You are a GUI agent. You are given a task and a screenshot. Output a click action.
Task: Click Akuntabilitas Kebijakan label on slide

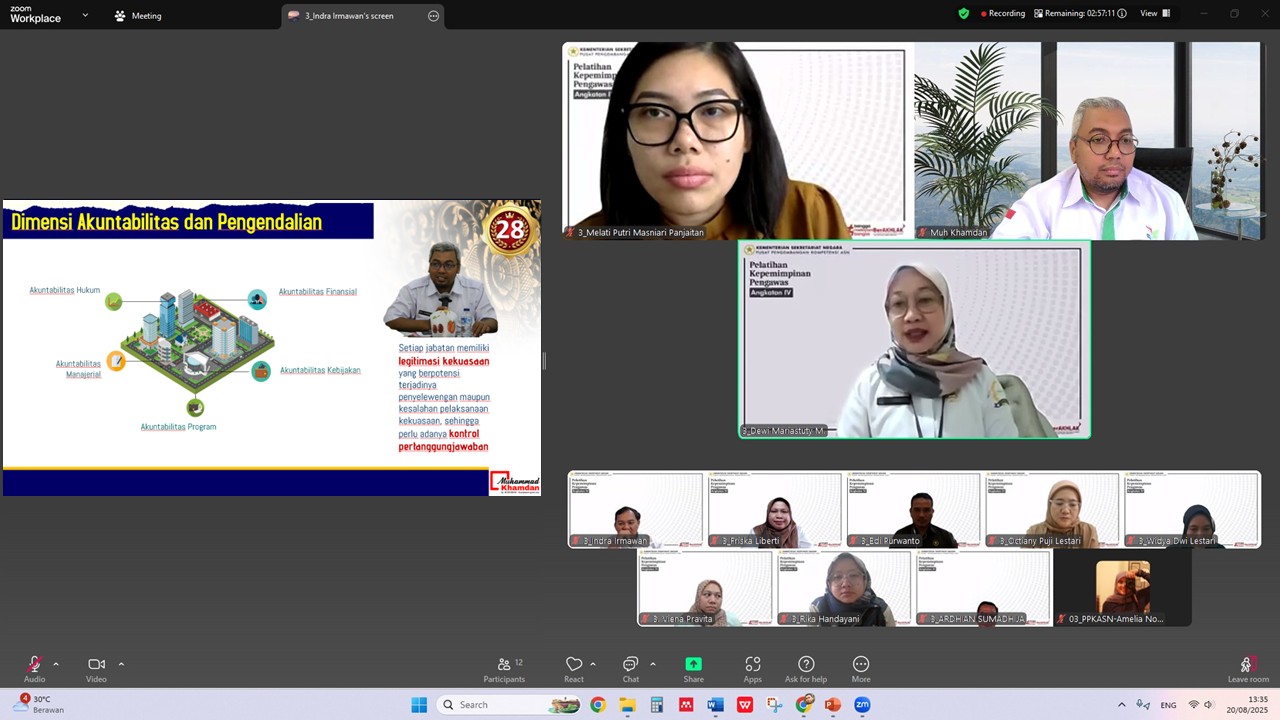pyautogui.click(x=320, y=370)
